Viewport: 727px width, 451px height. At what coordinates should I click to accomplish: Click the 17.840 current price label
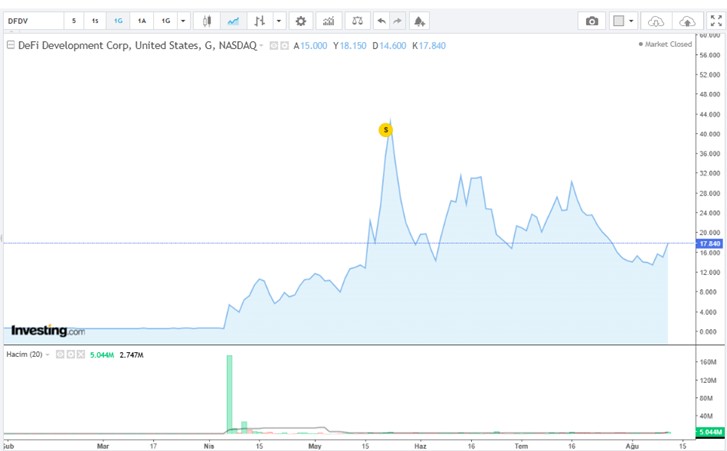pos(709,244)
